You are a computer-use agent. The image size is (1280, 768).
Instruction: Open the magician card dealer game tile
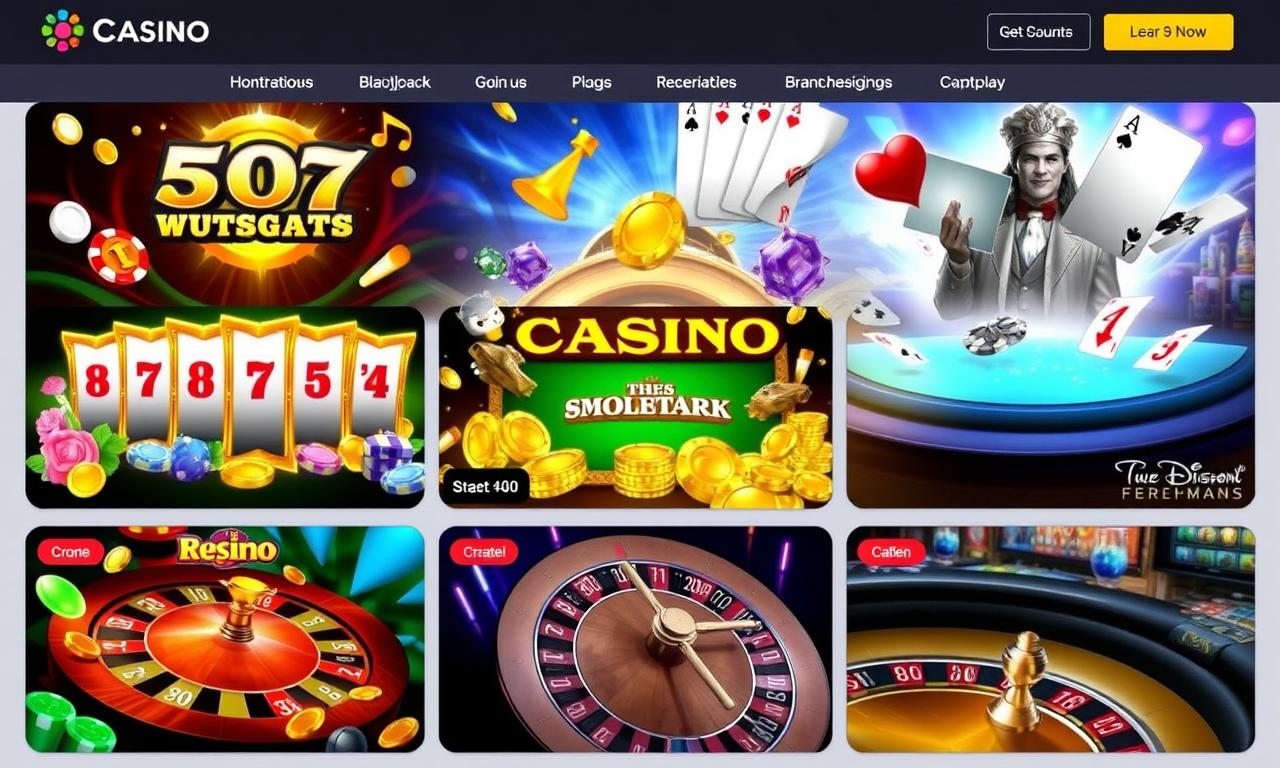pos(1050,305)
